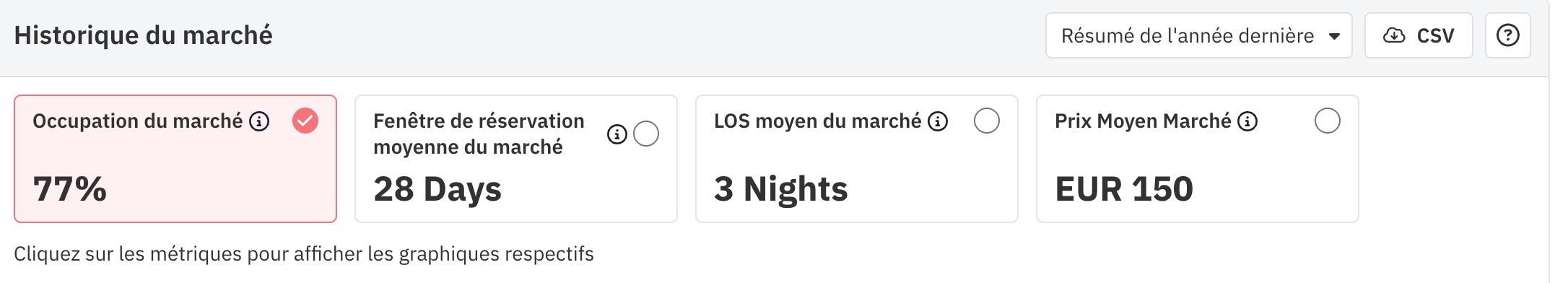Click the 28 Days booking window card

pyautogui.click(x=516, y=159)
